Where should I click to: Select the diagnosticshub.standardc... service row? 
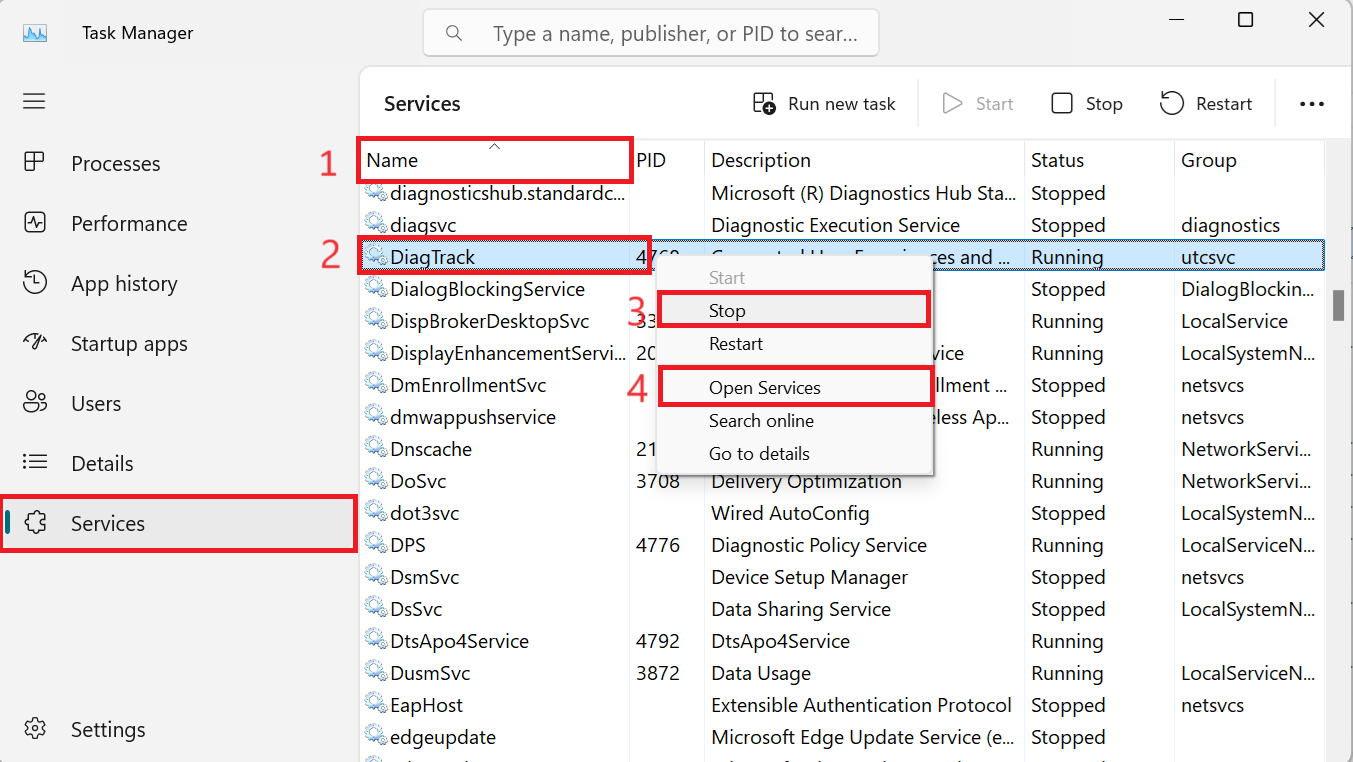(843, 193)
